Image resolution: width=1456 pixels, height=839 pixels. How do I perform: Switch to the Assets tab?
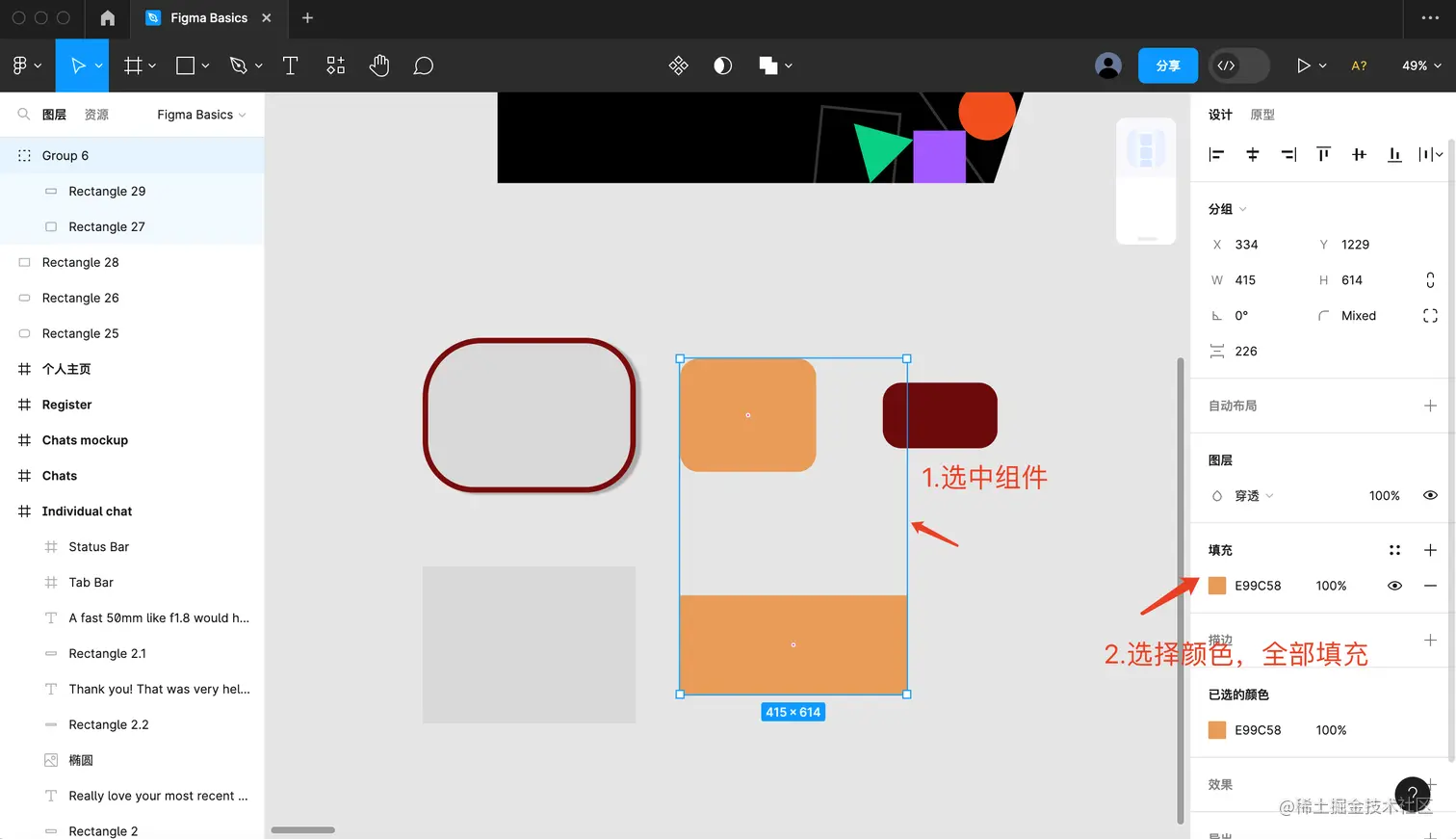tap(96, 115)
